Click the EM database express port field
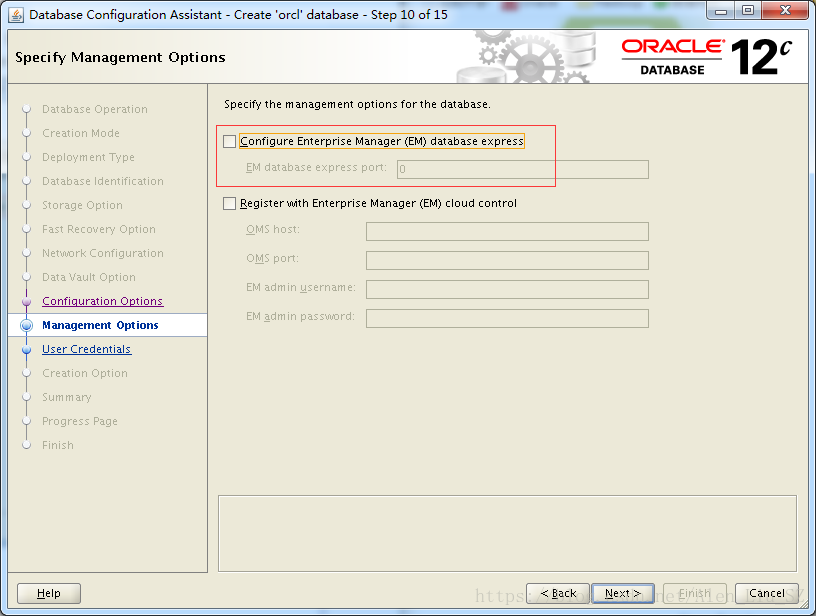The height and width of the screenshot is (616, 816). click(x=522, y=170)
